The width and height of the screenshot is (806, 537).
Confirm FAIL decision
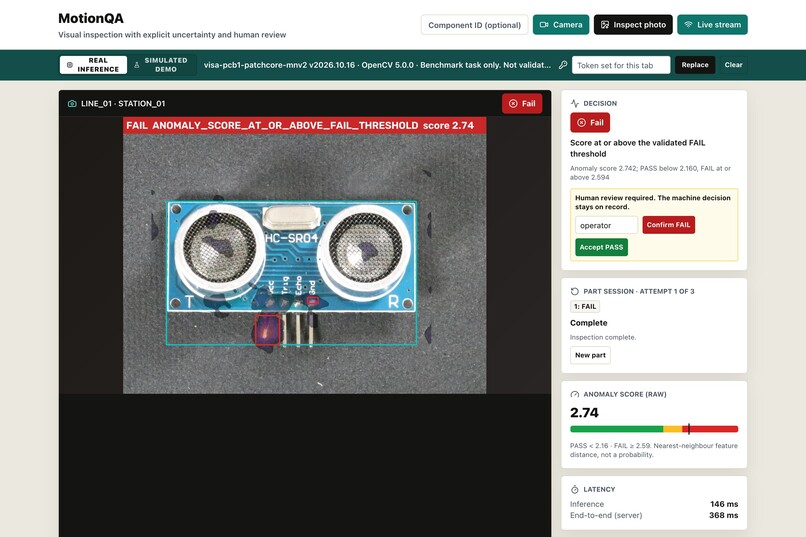tap(668, 225)
